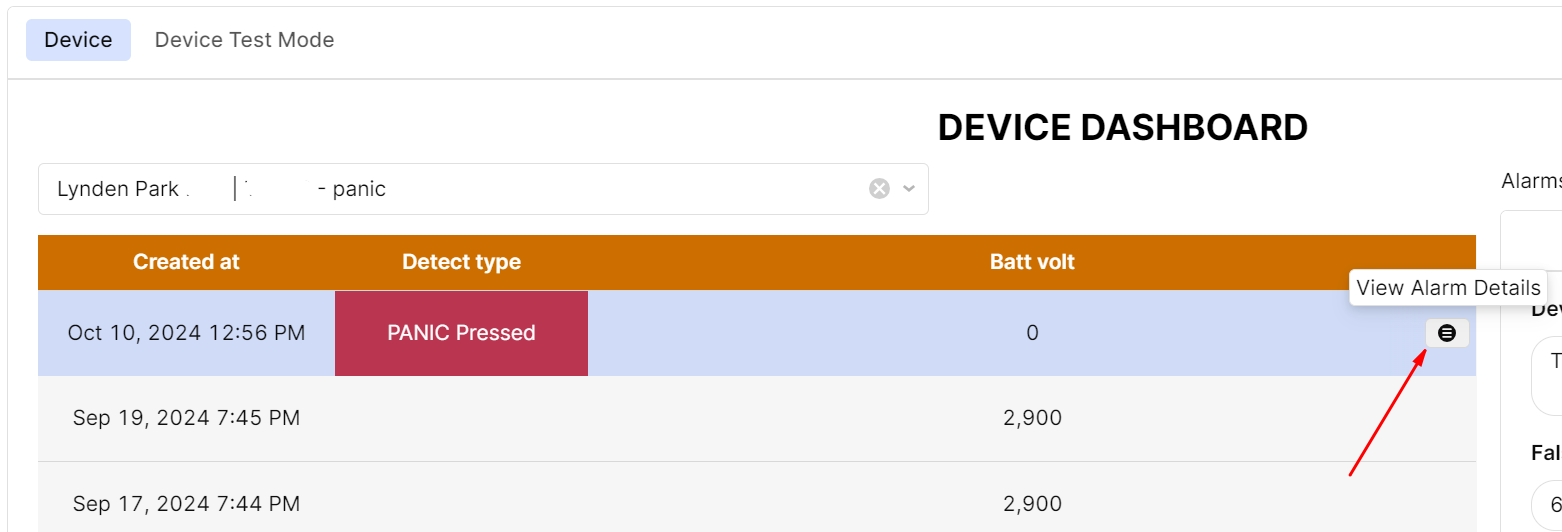Viewport: 1562px width, 532px height.
Task: Select the Sep 17, 2024 7:44 PM row
Action: click(x=186, y=503)
